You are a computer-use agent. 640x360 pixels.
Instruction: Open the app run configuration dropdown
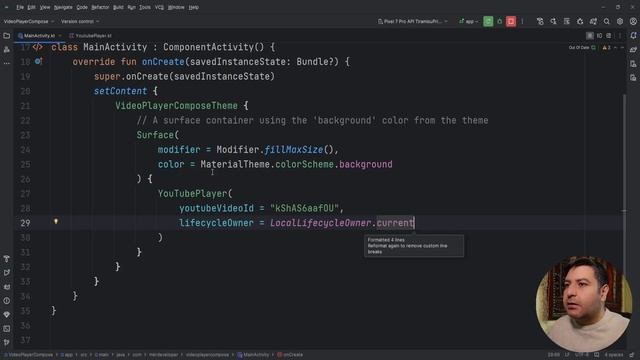tap(468, 21)
